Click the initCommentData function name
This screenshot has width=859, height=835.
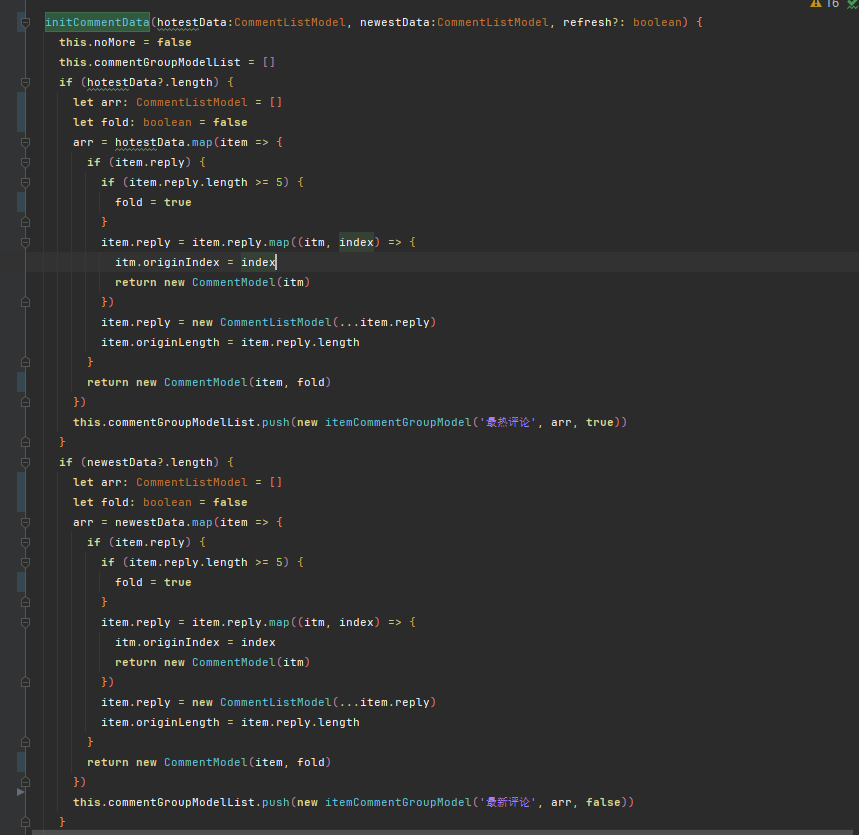tap(97, 22)
